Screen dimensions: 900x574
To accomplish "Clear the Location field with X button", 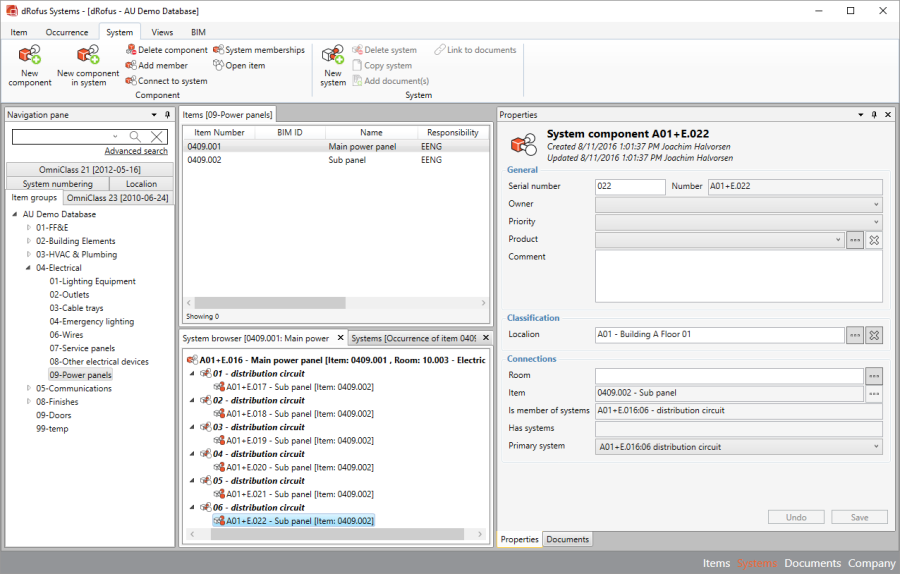I will [x=873, y=335].
